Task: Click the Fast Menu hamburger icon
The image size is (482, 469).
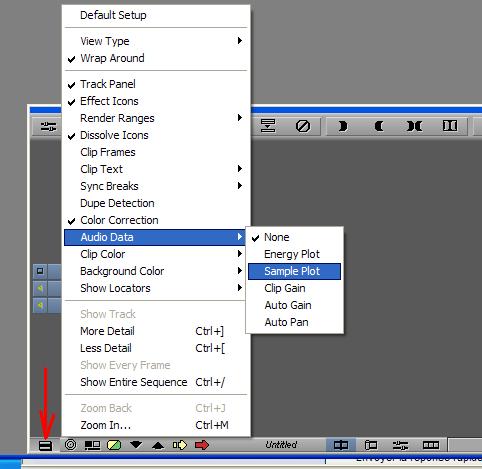Action: tap(45, 445)
